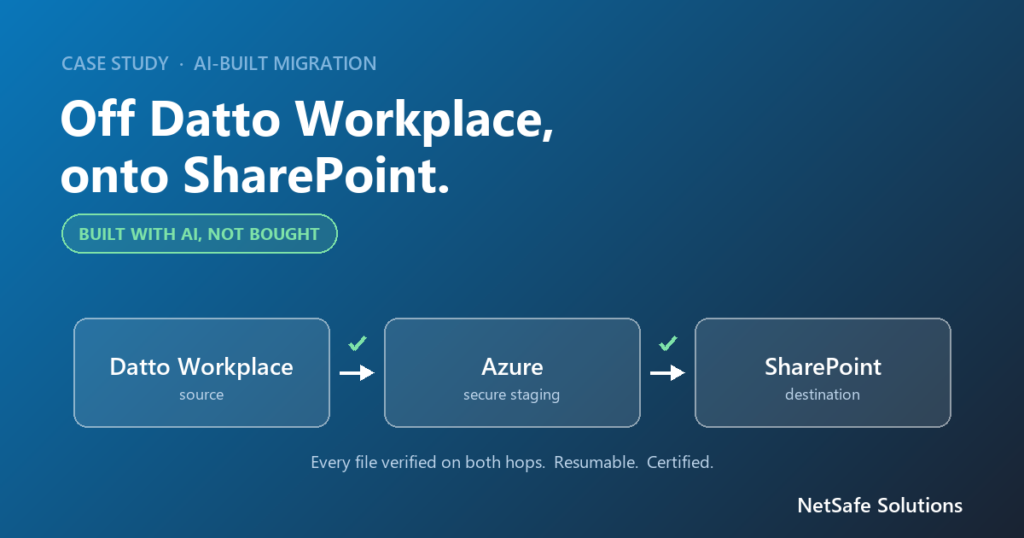Select the Datto Workplace source box
1024x538 pixels.
[202, 373]
